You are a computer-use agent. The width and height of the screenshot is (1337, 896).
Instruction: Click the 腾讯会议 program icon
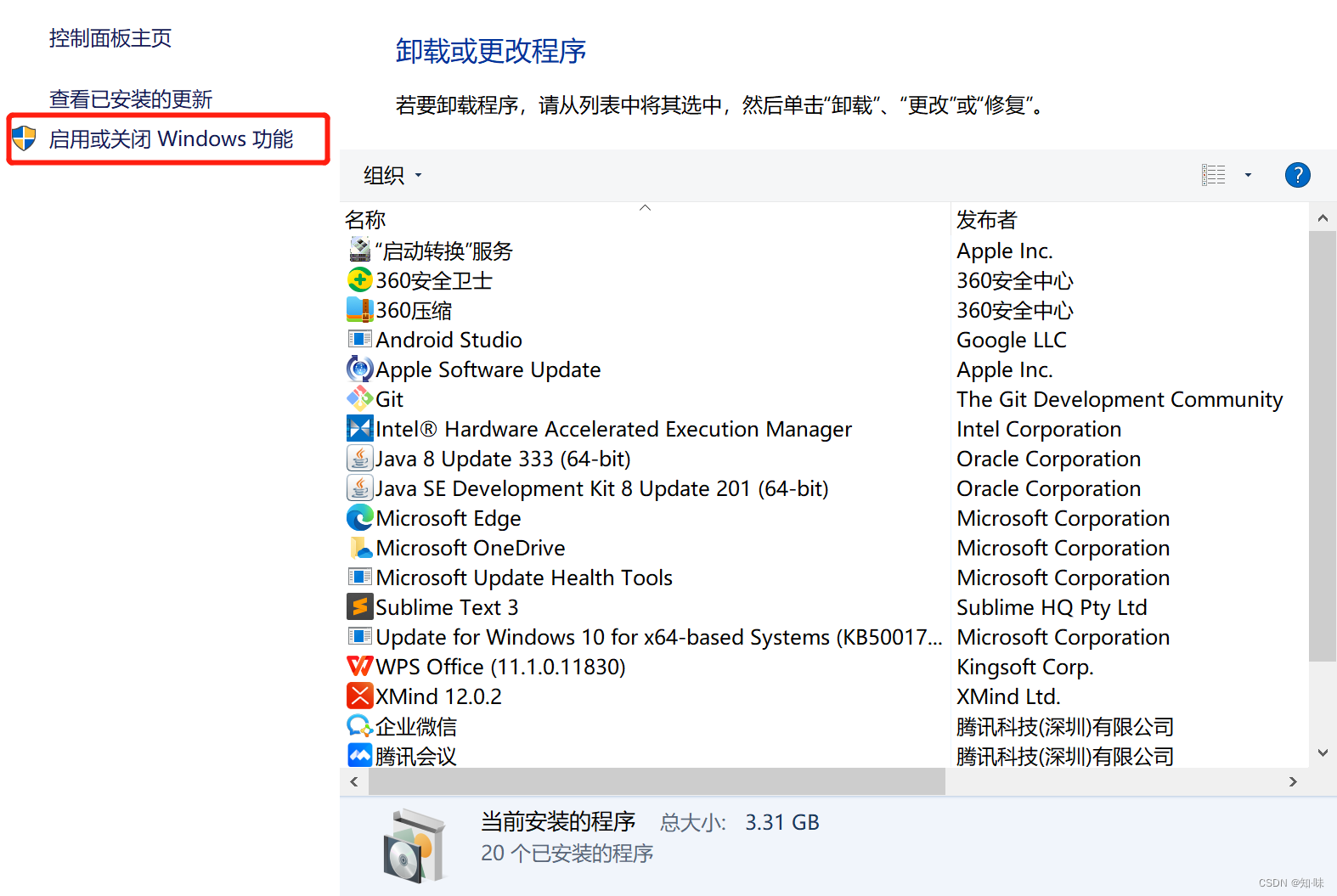tap(360, 755)
